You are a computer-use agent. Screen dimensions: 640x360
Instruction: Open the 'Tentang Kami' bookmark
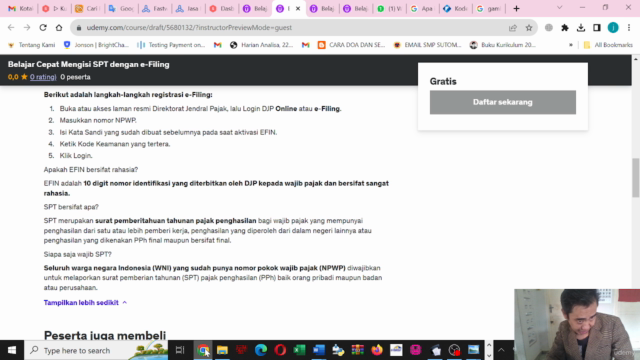click(31, 45)
